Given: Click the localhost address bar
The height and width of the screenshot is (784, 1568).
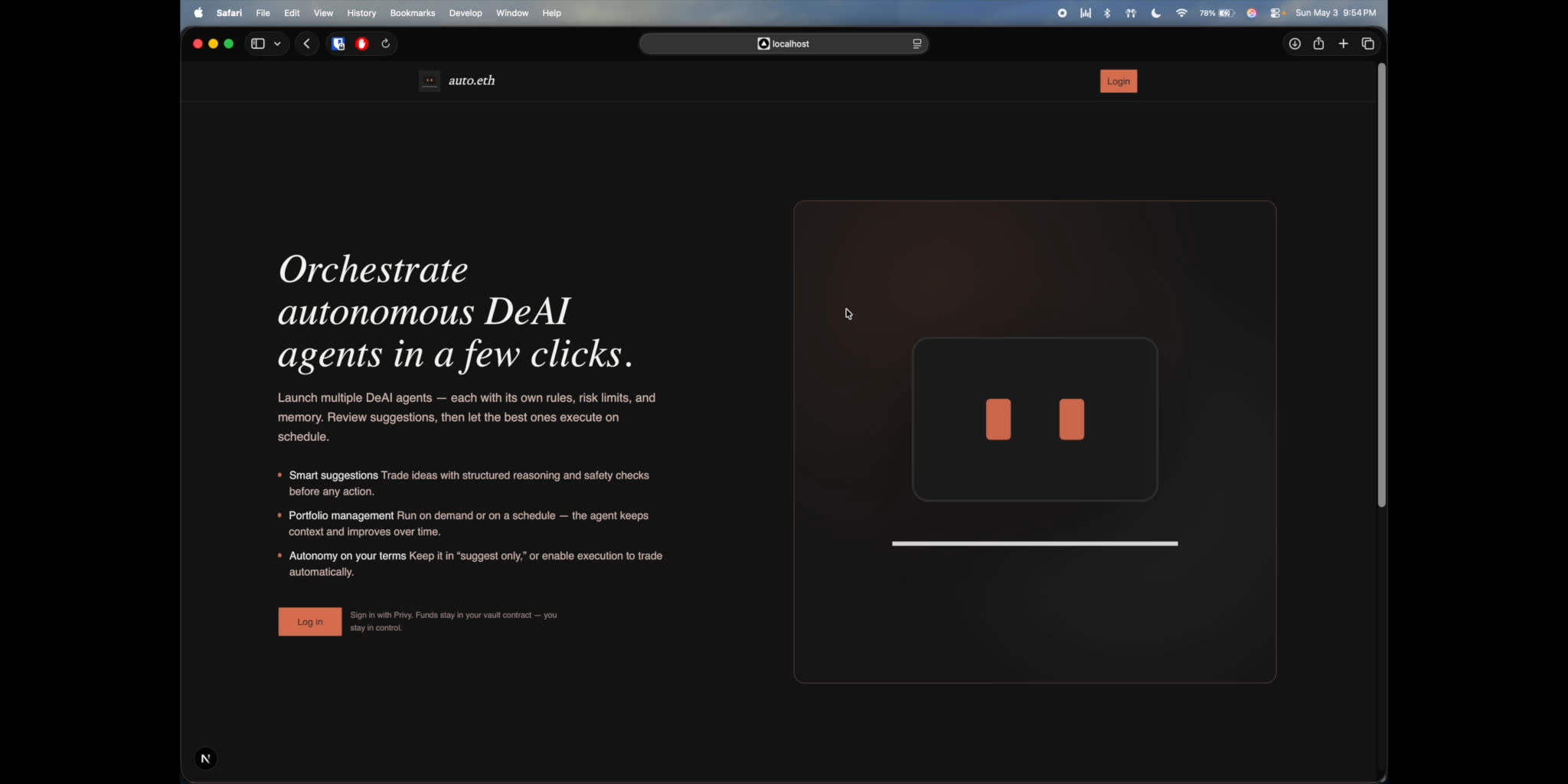Looking at the screenshot, I should click(784, 44).
